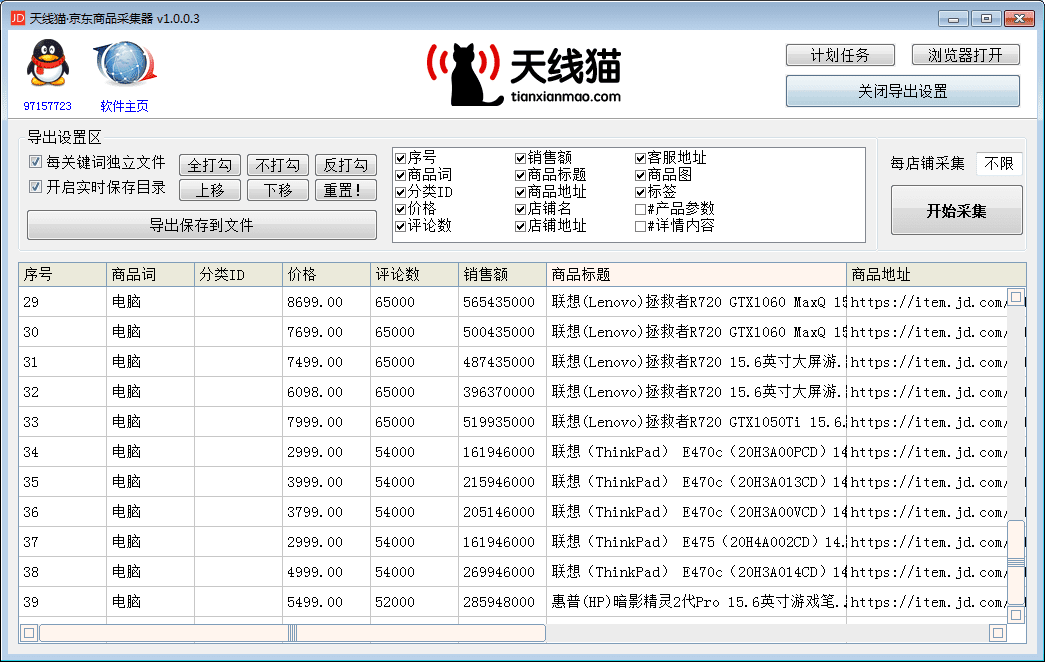Click the 序号 column header
Image resolution: width=1045 pixels, height=662 pixels.
pos(63,275)
